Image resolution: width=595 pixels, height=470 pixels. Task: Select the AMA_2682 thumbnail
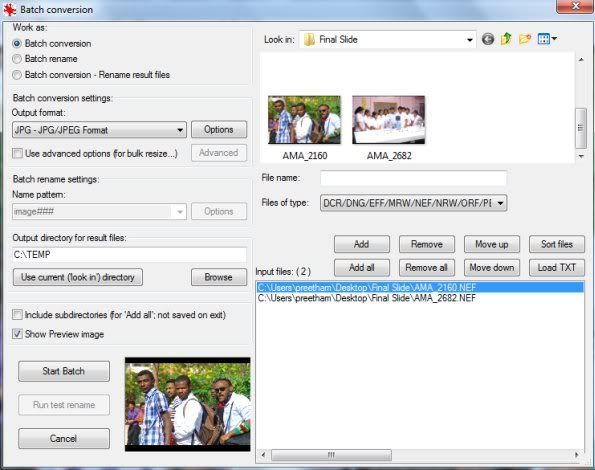[x=389, y=120]
